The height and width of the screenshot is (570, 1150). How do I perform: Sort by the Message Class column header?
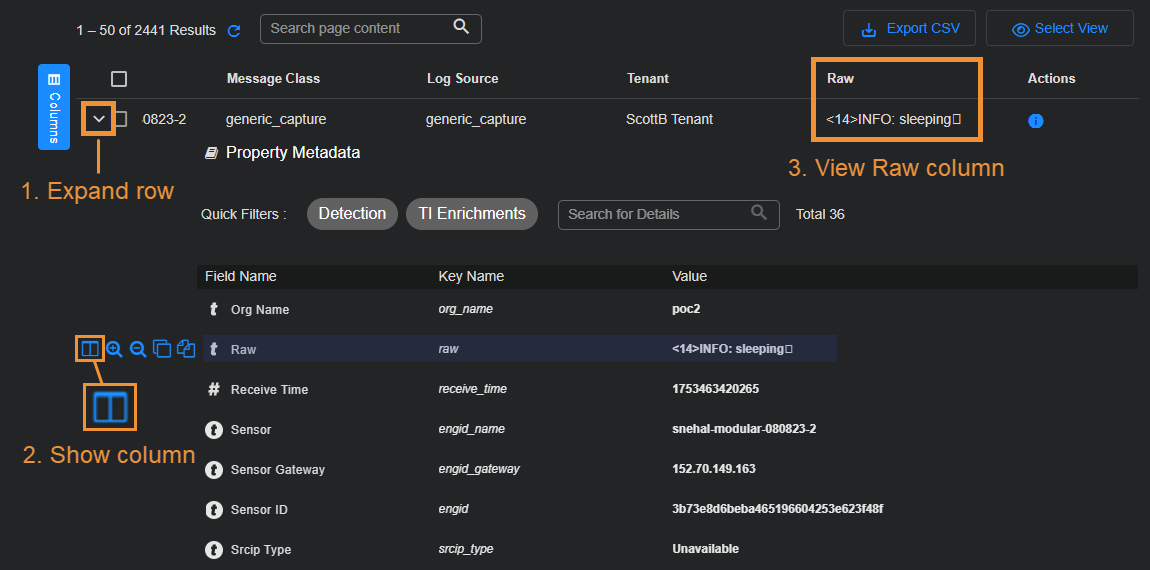(273, 78)
